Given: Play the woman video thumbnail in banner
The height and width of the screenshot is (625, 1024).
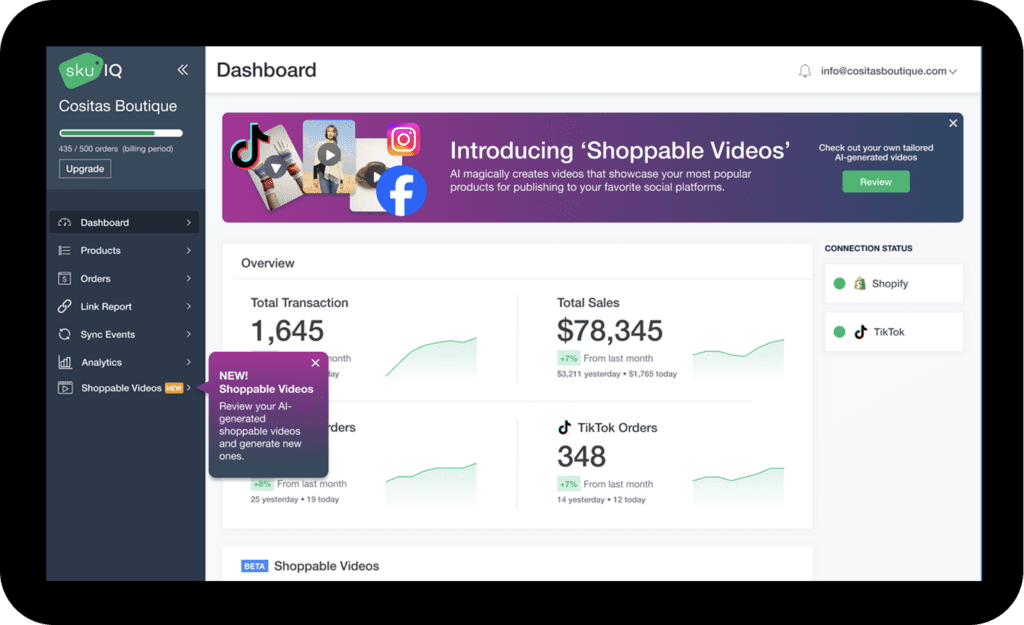Looking at the screenshot, I should pyautogui.click(x=328, y=155).
